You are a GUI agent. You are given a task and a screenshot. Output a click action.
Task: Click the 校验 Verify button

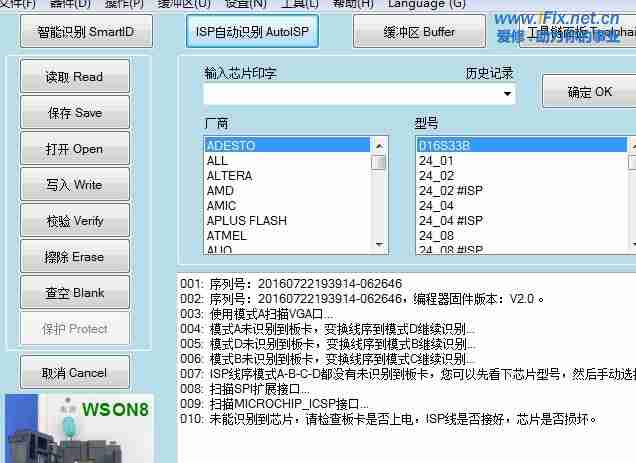[x=75, y=221]
